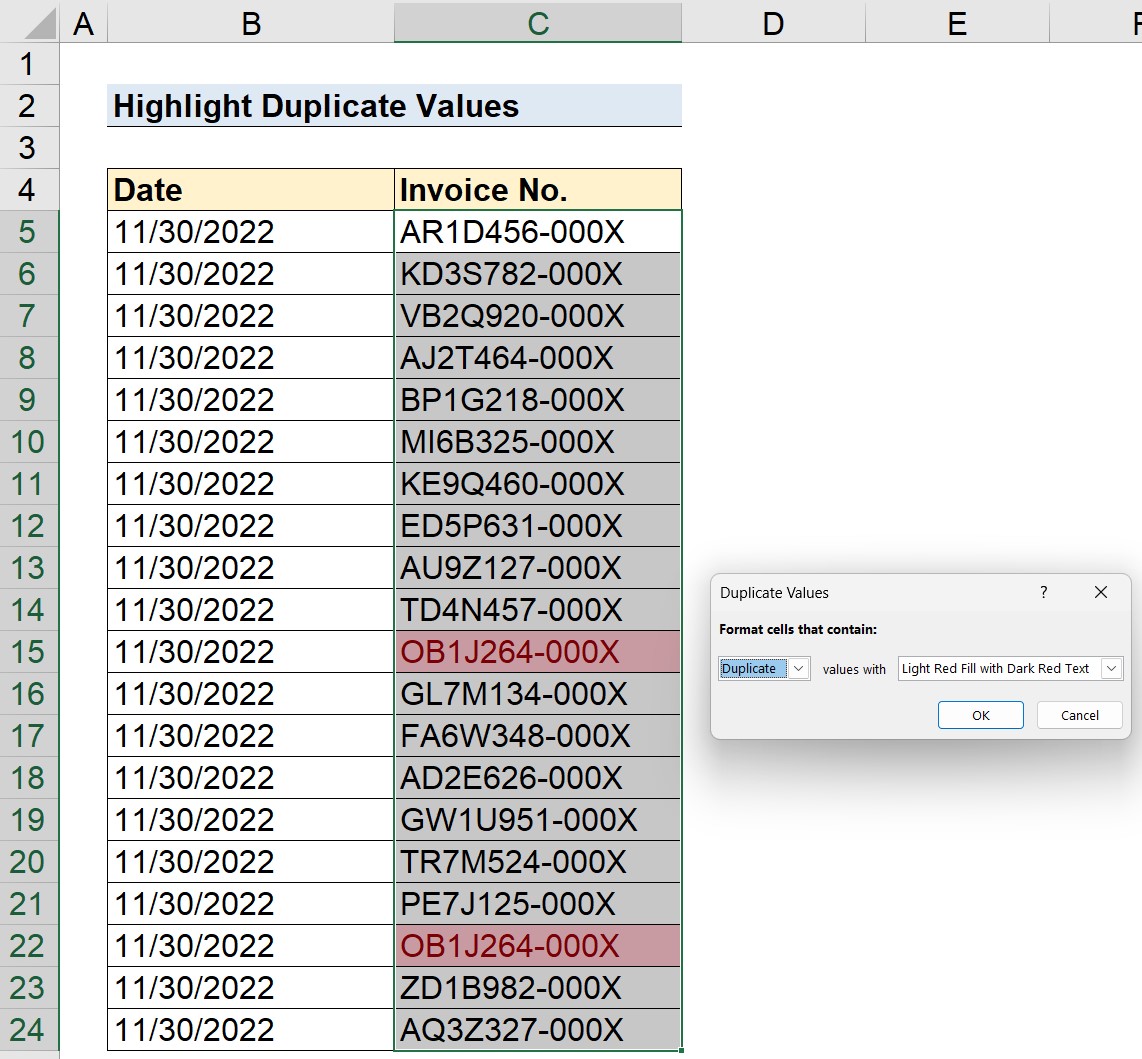The image size is (1142, 1059).
Task: Click the highlighted OB1J264-000X cell in row 22
Action: [x=537, y=945]
